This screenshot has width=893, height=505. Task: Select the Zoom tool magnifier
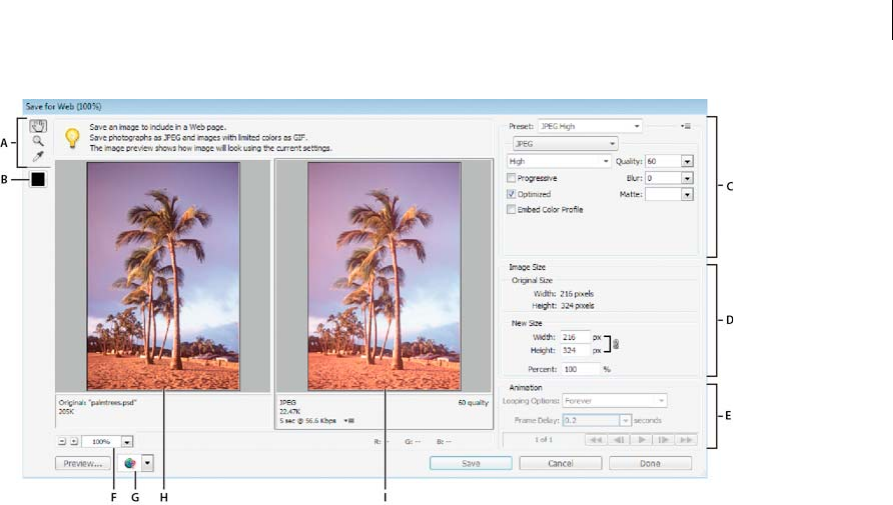[38, 141]
